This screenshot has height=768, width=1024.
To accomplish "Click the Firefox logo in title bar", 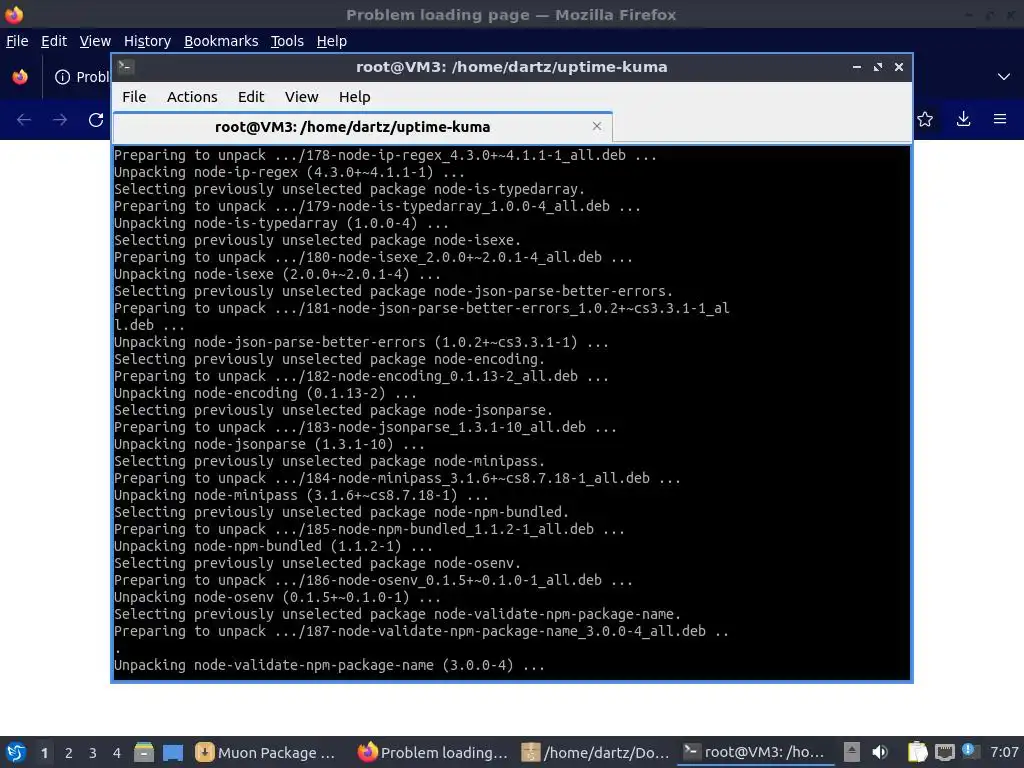I will tap(14, 14).
